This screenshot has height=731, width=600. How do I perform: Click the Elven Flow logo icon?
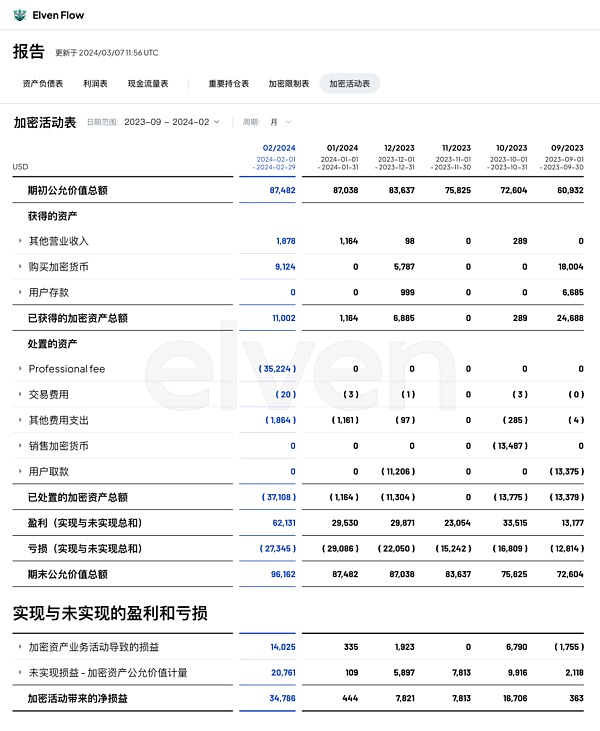tap(20, 15)
